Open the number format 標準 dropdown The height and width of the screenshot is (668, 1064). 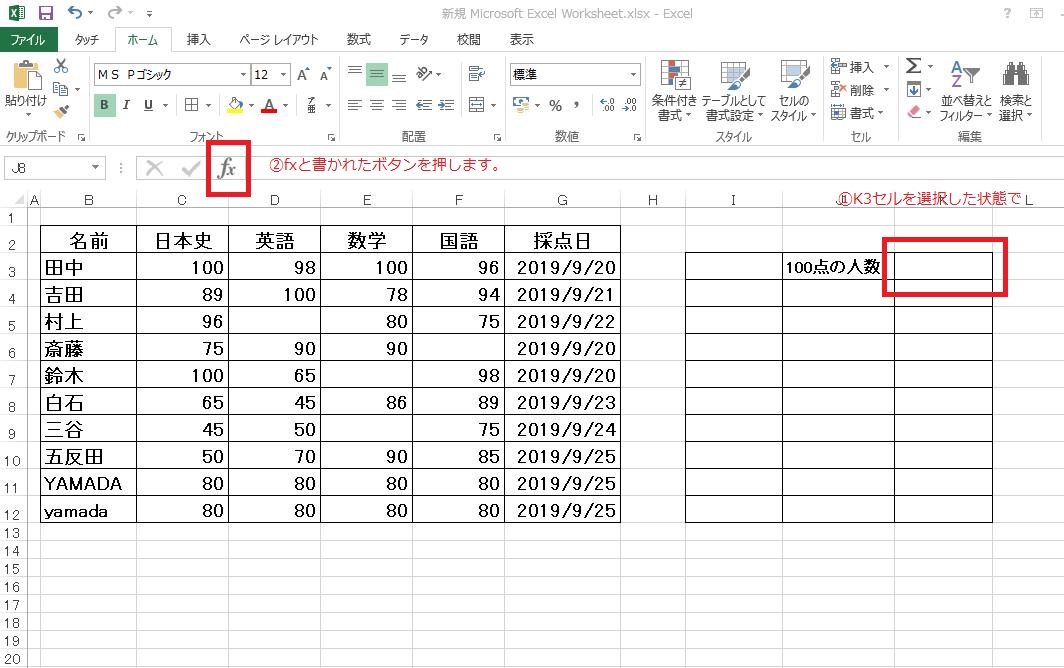tap(633, 75)
